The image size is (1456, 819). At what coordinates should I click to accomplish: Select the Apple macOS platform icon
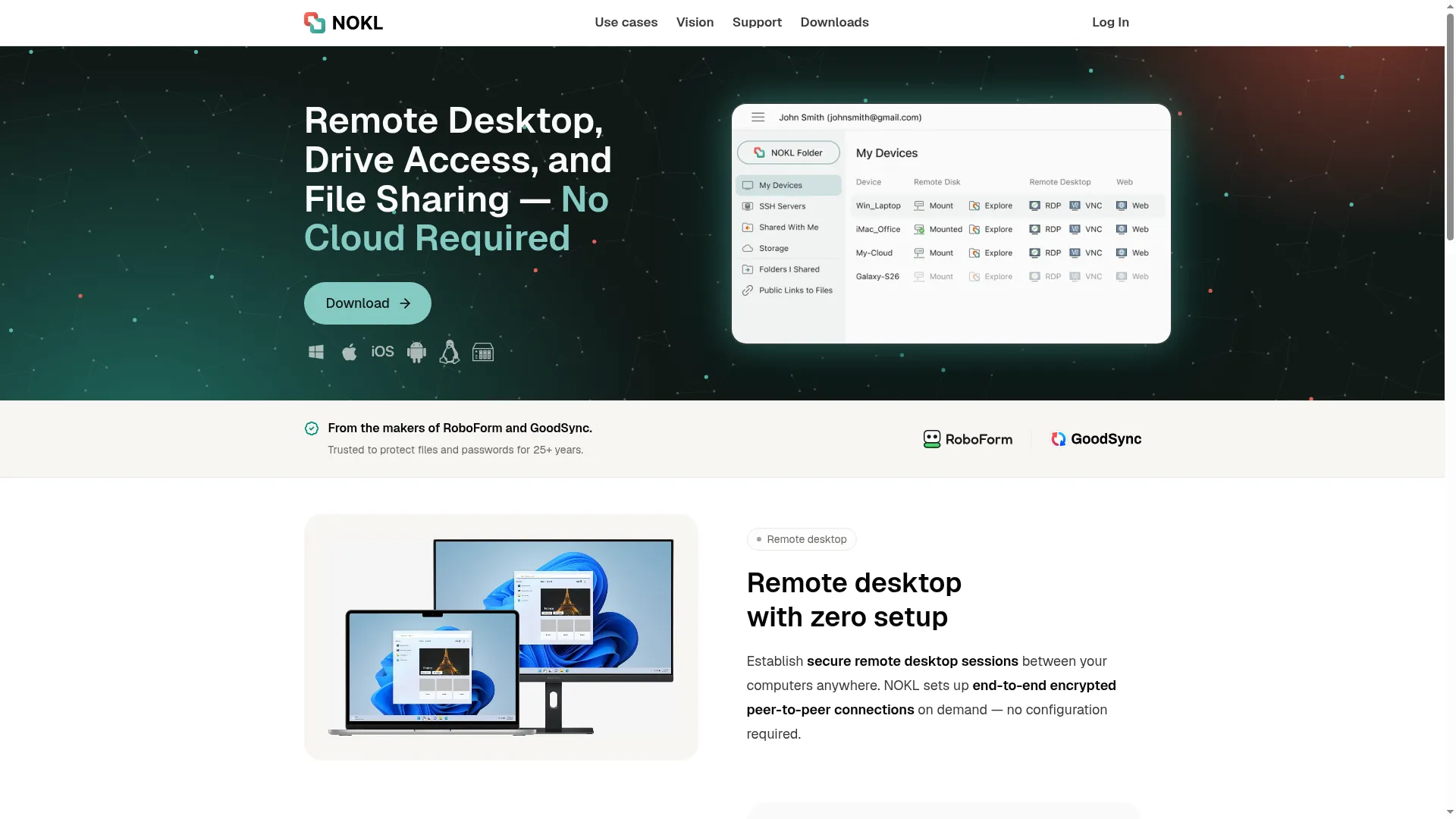pyautogui.click(x=350, y=352)
